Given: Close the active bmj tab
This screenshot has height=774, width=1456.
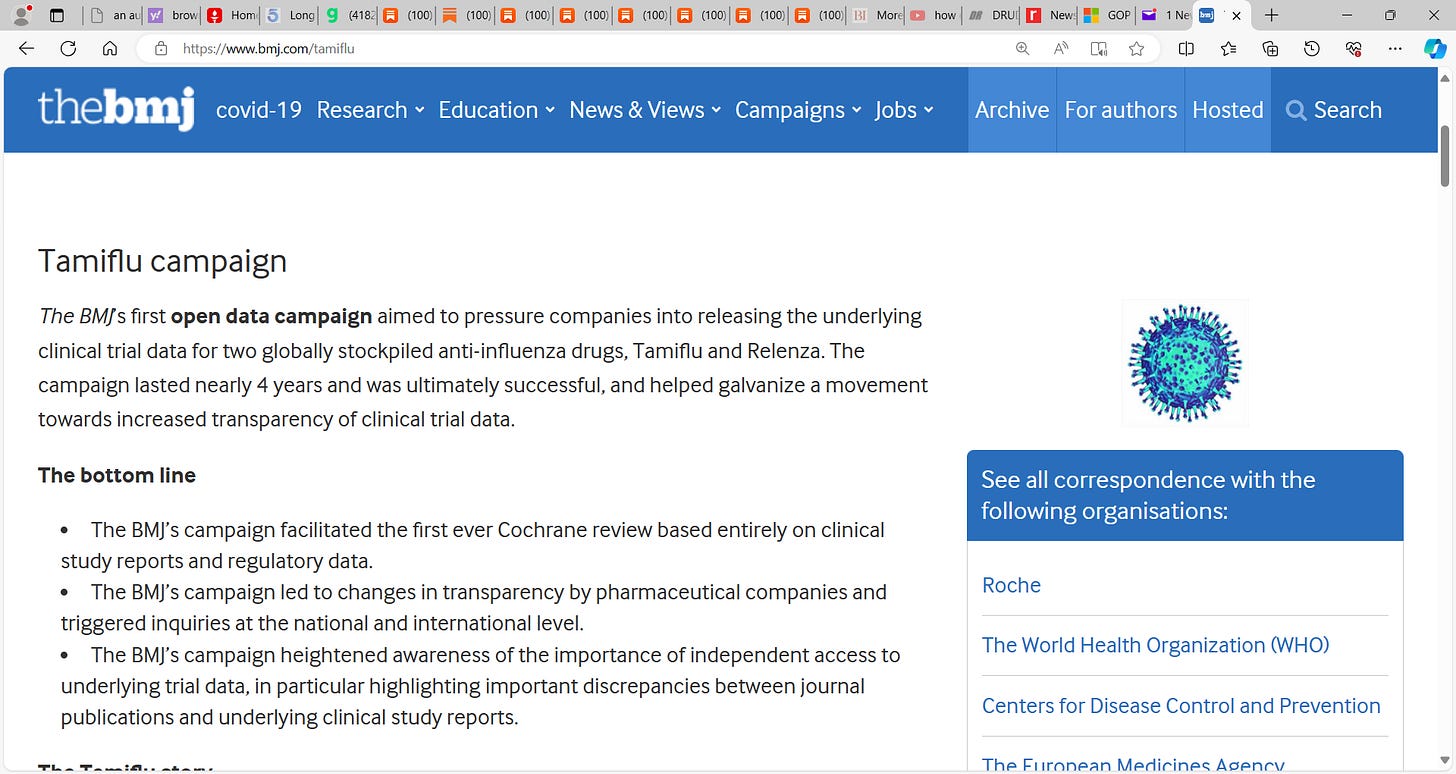Looking at the screenshot, I should [1236, 15].
